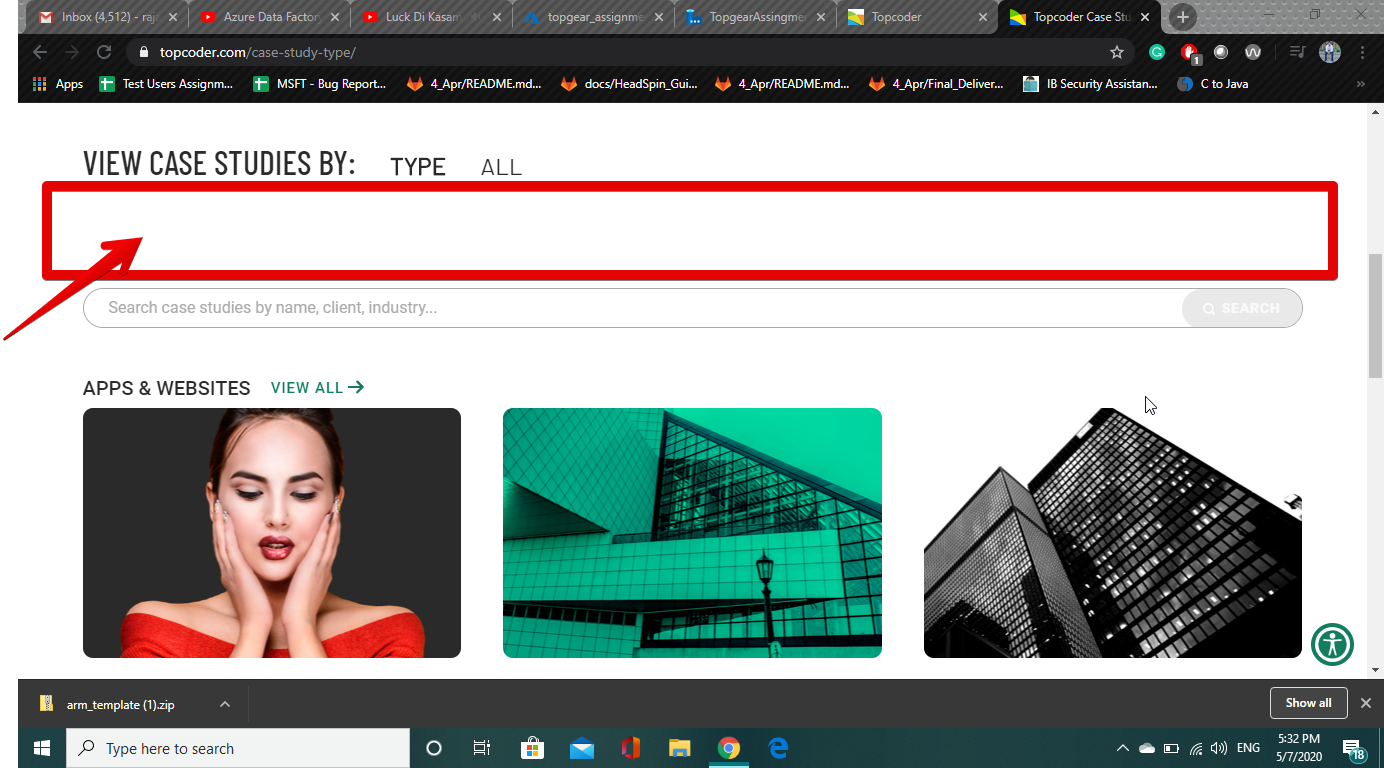Viewport: 1384px width, 768px height.
Task: Click the Show all downloads button
Action: pyautogui.click(x=1308, y=702)
